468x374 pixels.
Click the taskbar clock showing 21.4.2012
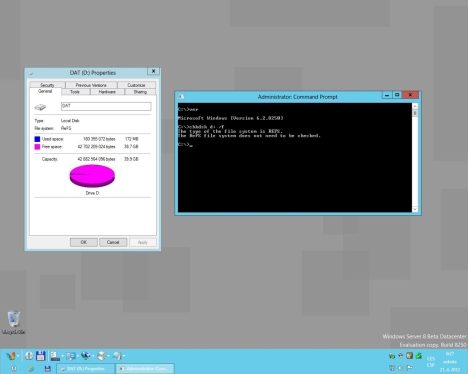450,362
